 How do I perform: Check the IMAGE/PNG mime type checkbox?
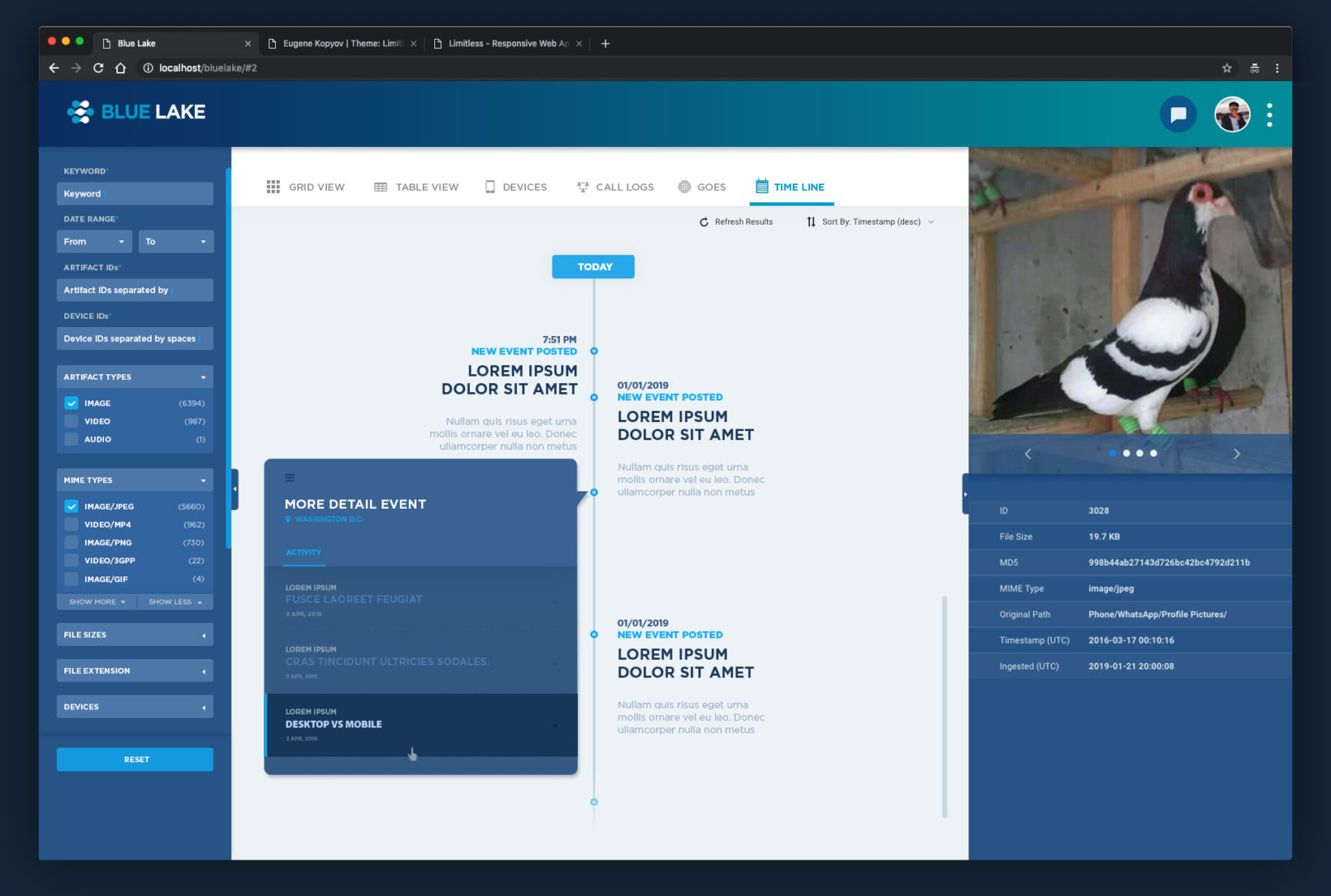point(72,543)
